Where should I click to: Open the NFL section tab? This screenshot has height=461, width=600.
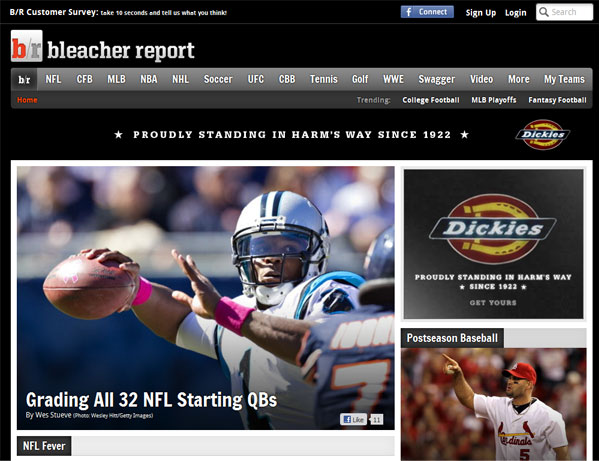(53, 79)
